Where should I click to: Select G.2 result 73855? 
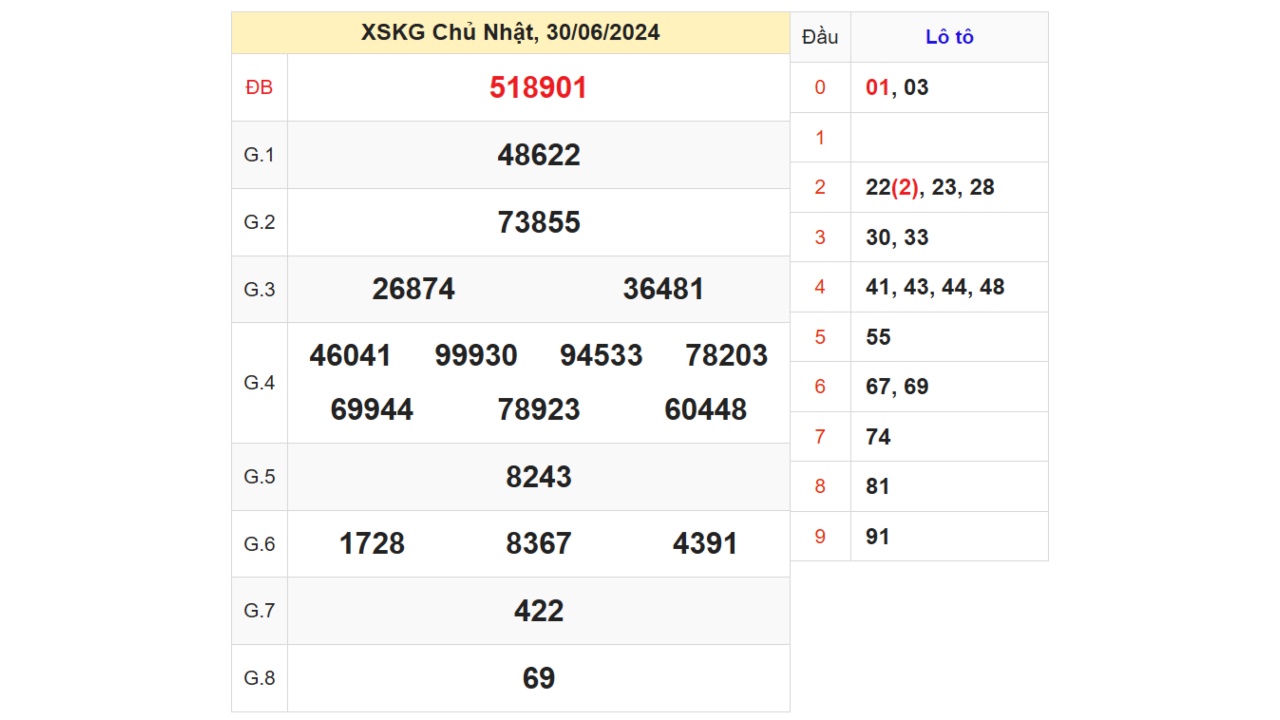538,222
